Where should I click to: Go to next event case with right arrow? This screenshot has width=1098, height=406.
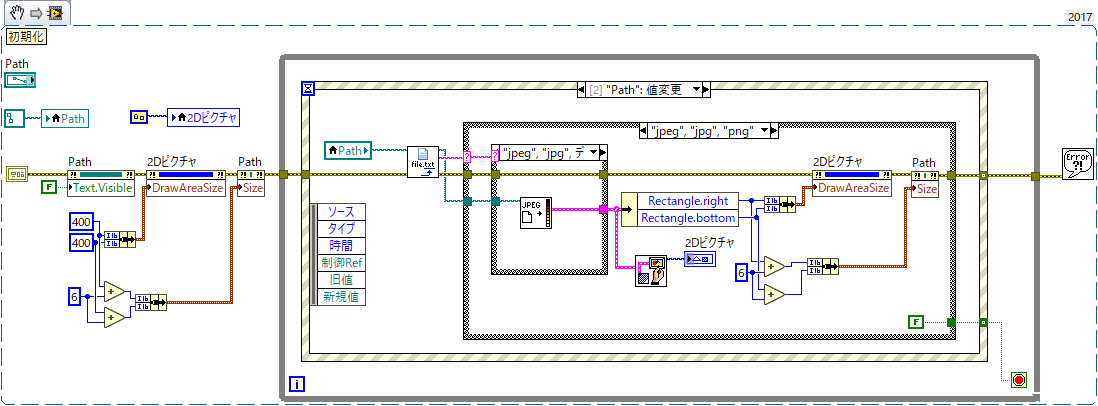(x=706, y=89)
